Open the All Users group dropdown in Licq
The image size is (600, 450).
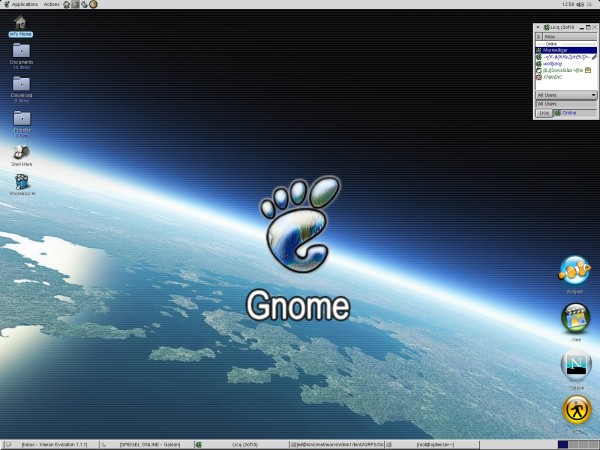tap(566, 95)
